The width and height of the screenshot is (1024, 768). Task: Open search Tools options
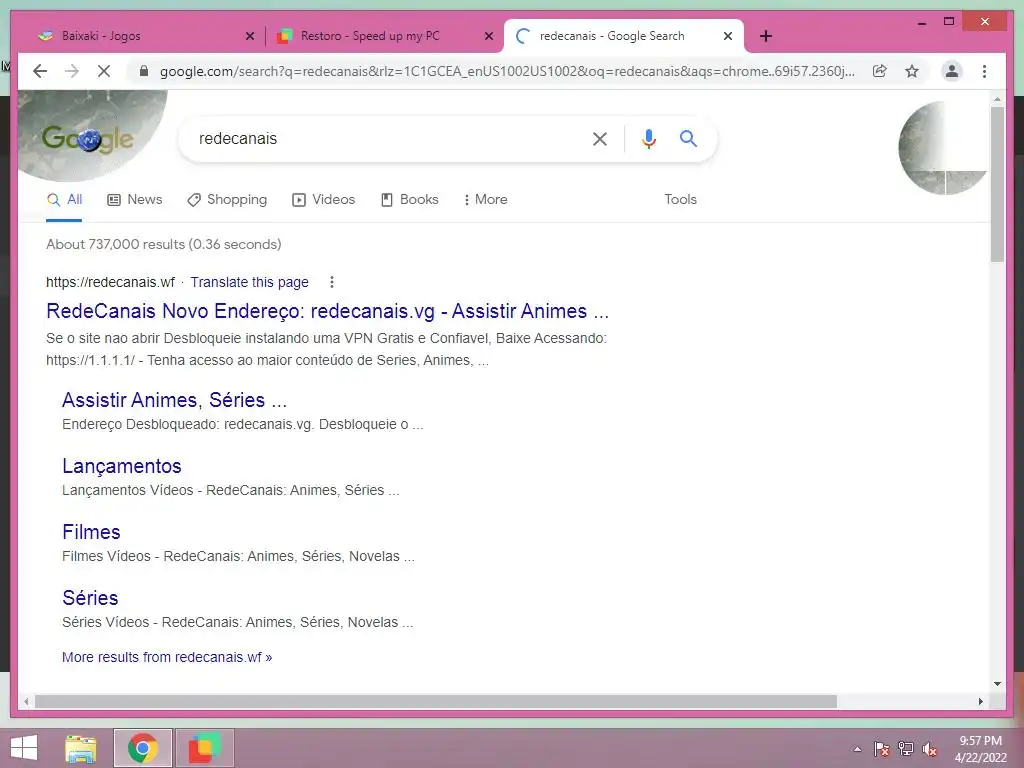tap(680, 199)
